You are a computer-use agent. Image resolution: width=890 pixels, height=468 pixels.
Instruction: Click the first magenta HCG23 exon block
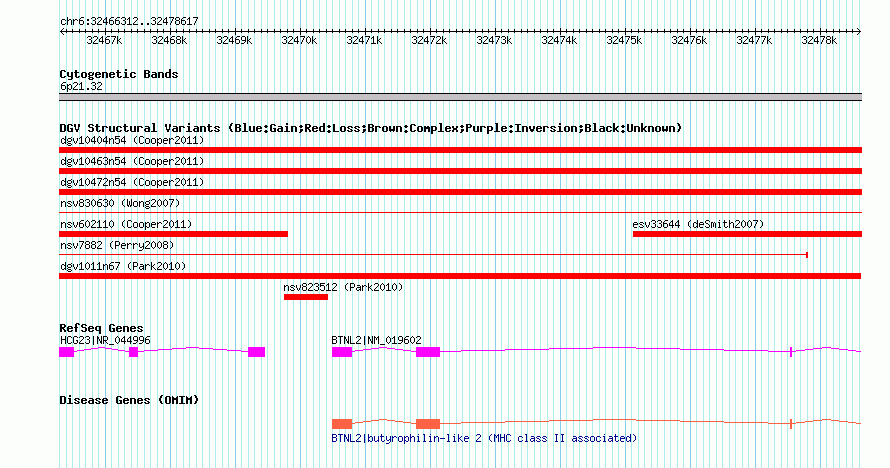[66, 352]
